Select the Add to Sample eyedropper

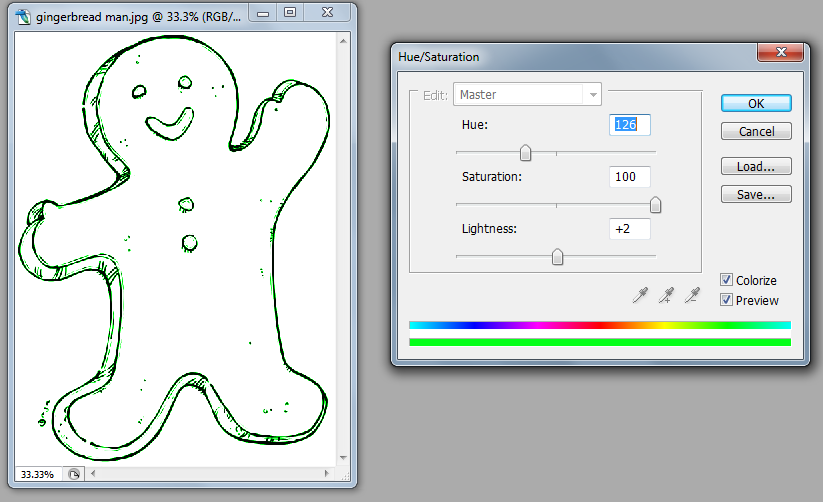point(667,296)
